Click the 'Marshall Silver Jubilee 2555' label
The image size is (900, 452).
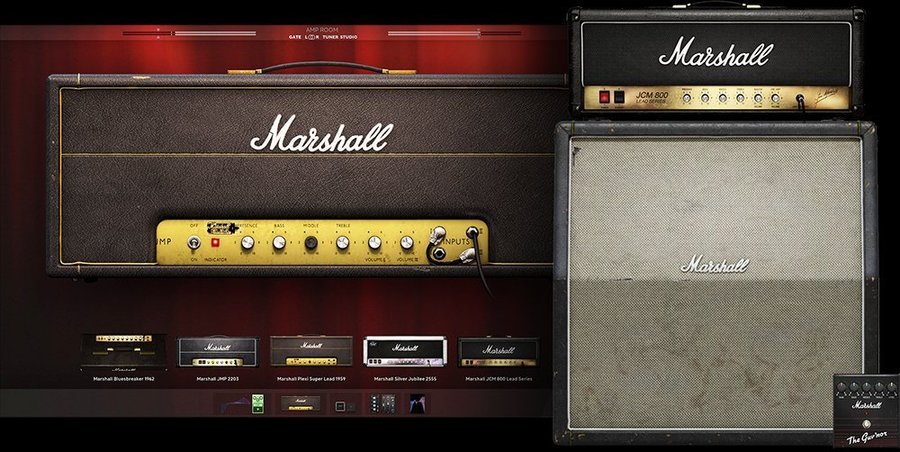405,379
